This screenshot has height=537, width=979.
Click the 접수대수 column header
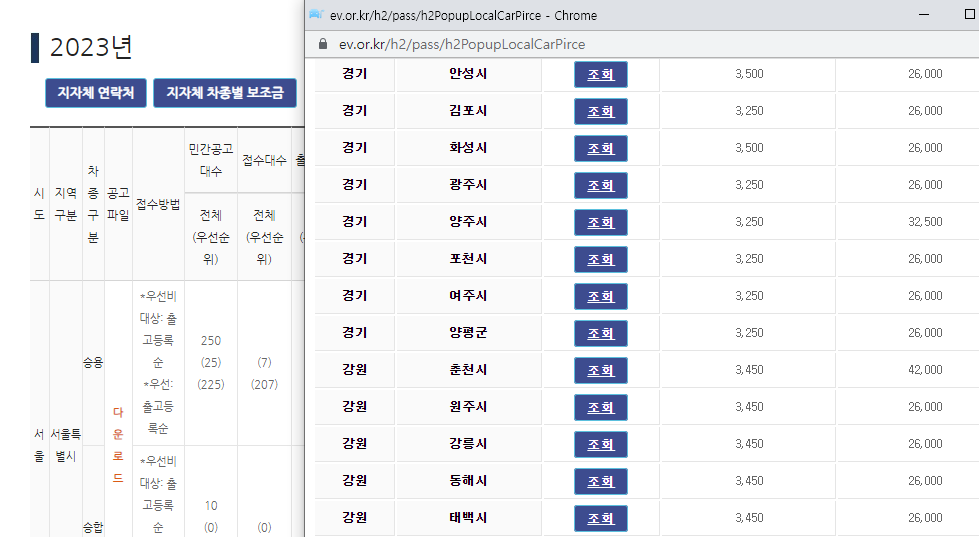pos(264,160)
